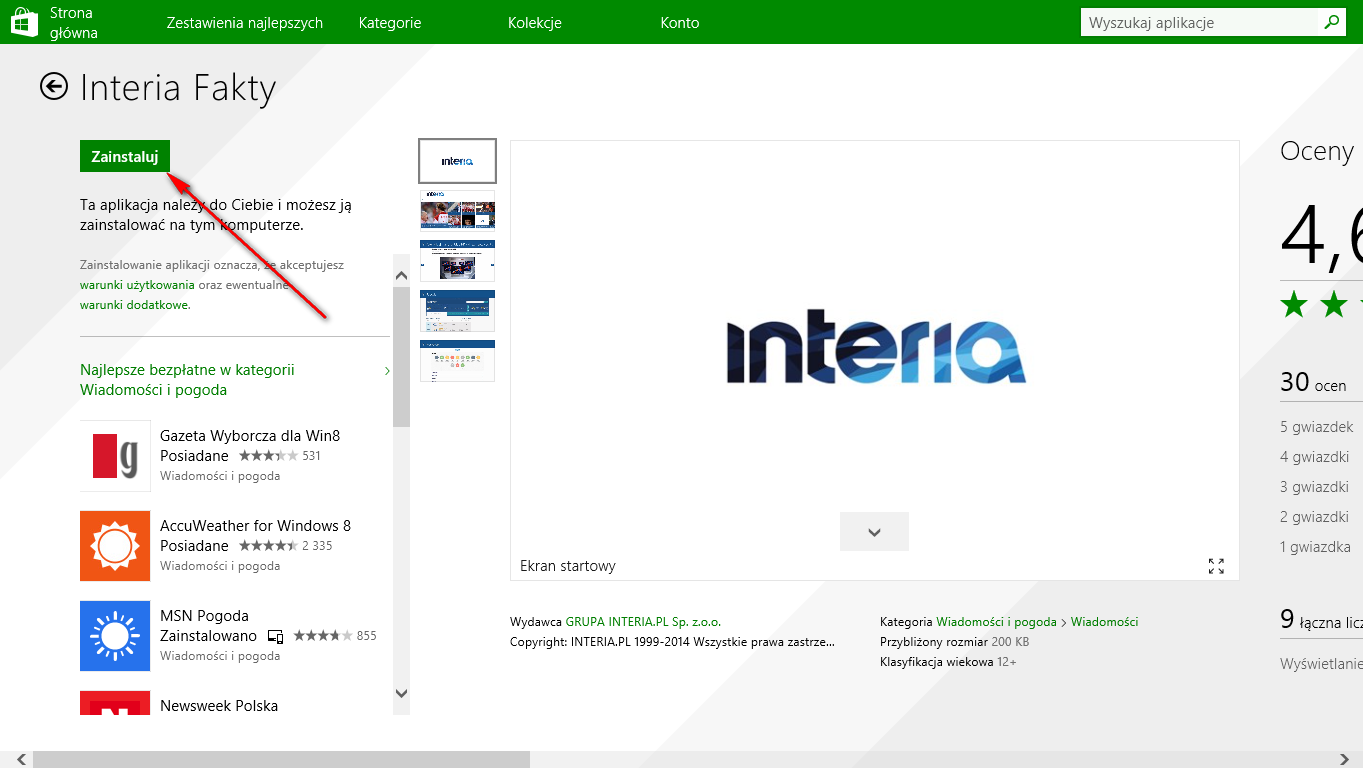Open Gazeta Wyborcza app icon
Screen dimensions: 1363x768
click(x=115, y=456)
